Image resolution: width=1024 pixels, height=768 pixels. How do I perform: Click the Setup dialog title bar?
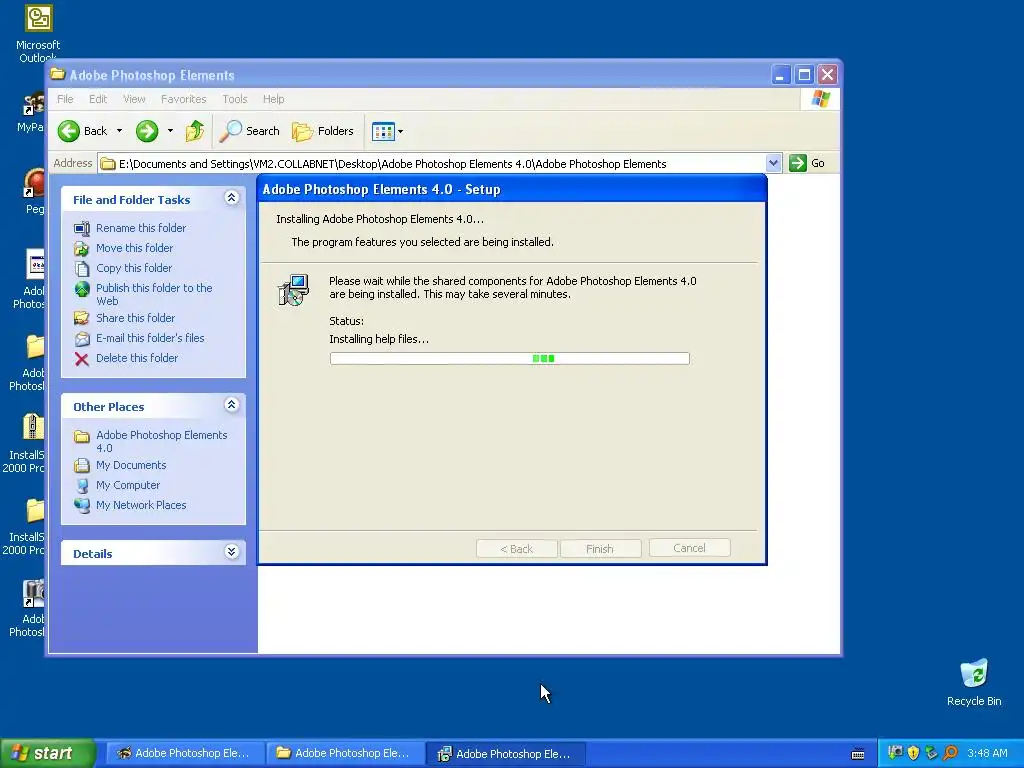[x=512, y=189]
